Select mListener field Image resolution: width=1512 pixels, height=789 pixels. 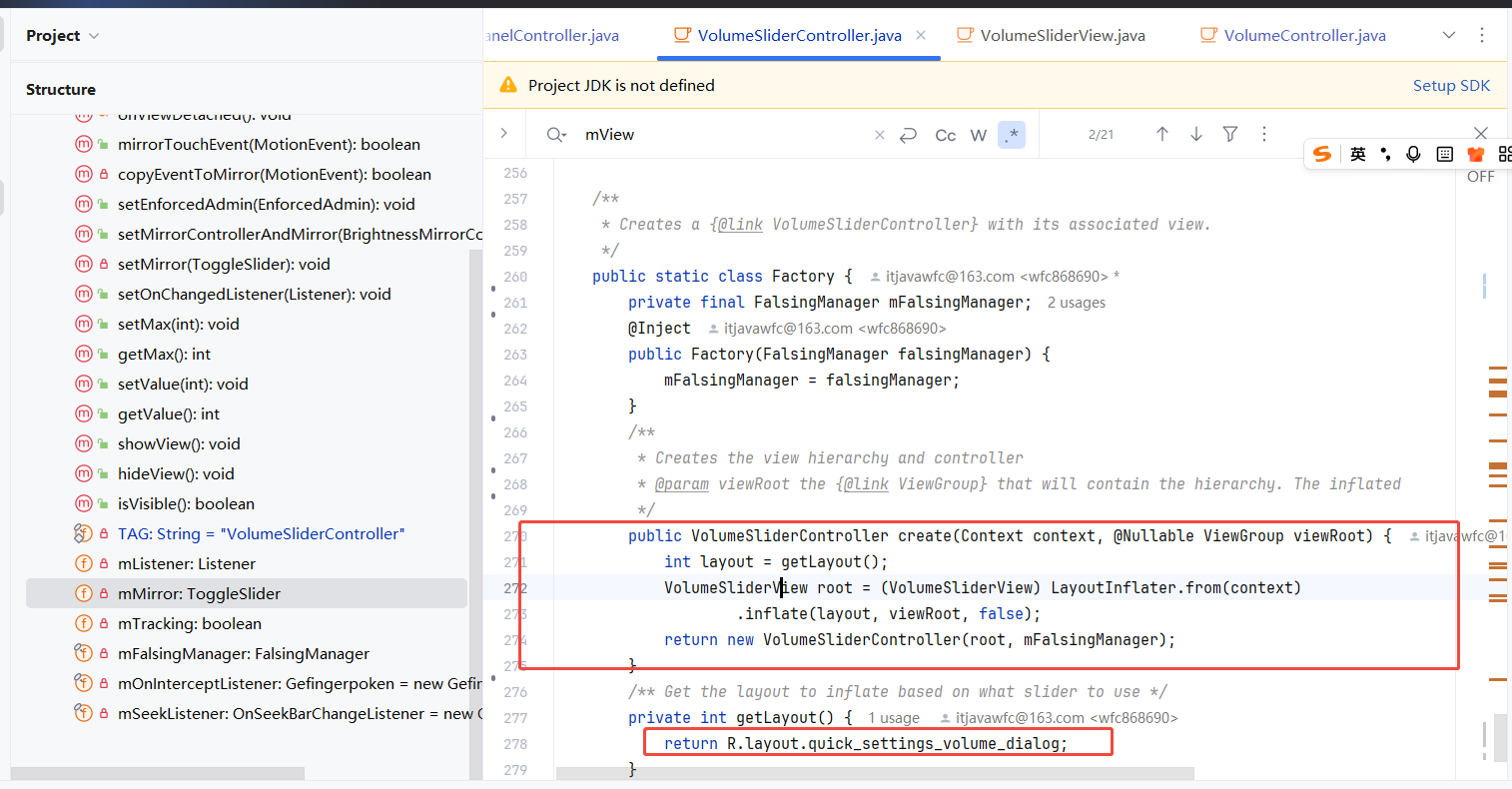tap(187, 564)
